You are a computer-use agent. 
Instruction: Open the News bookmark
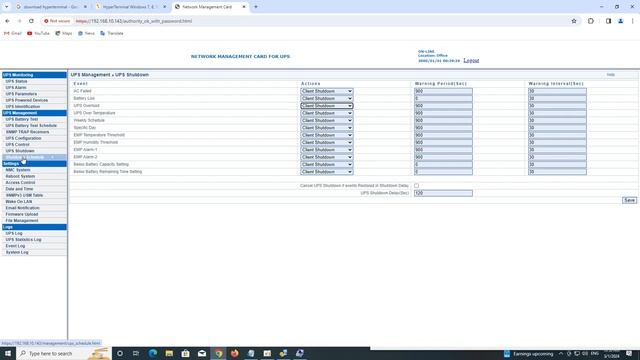(86, 33)
